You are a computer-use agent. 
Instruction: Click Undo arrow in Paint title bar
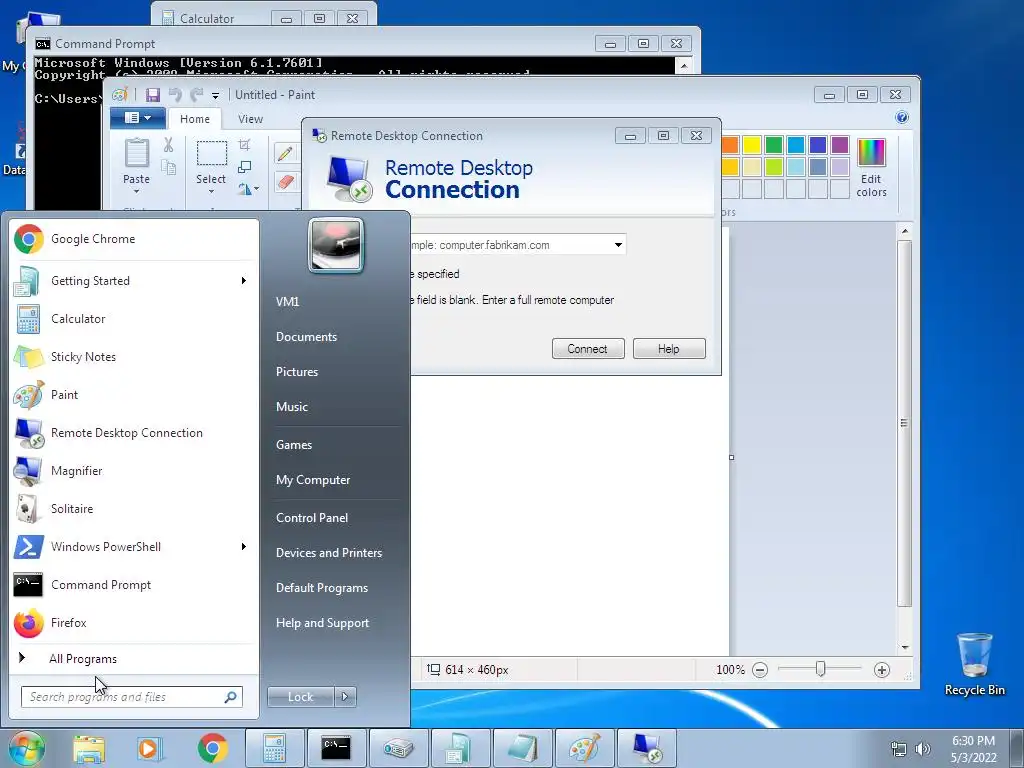(x=175, y=95)
